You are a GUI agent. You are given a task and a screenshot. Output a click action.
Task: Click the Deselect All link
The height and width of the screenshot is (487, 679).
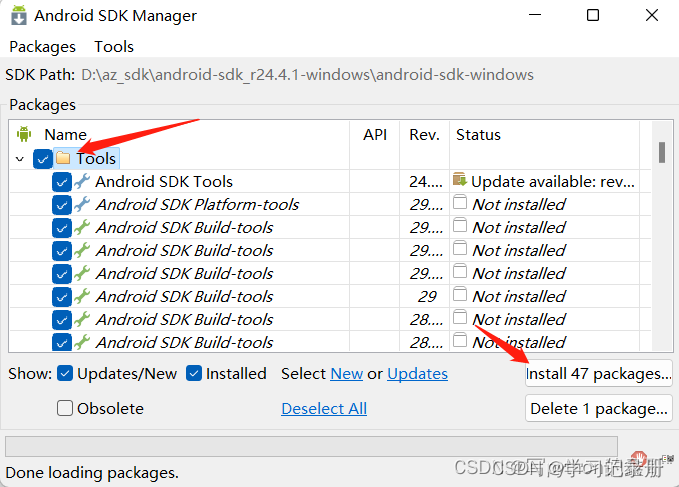coord(324,408)
